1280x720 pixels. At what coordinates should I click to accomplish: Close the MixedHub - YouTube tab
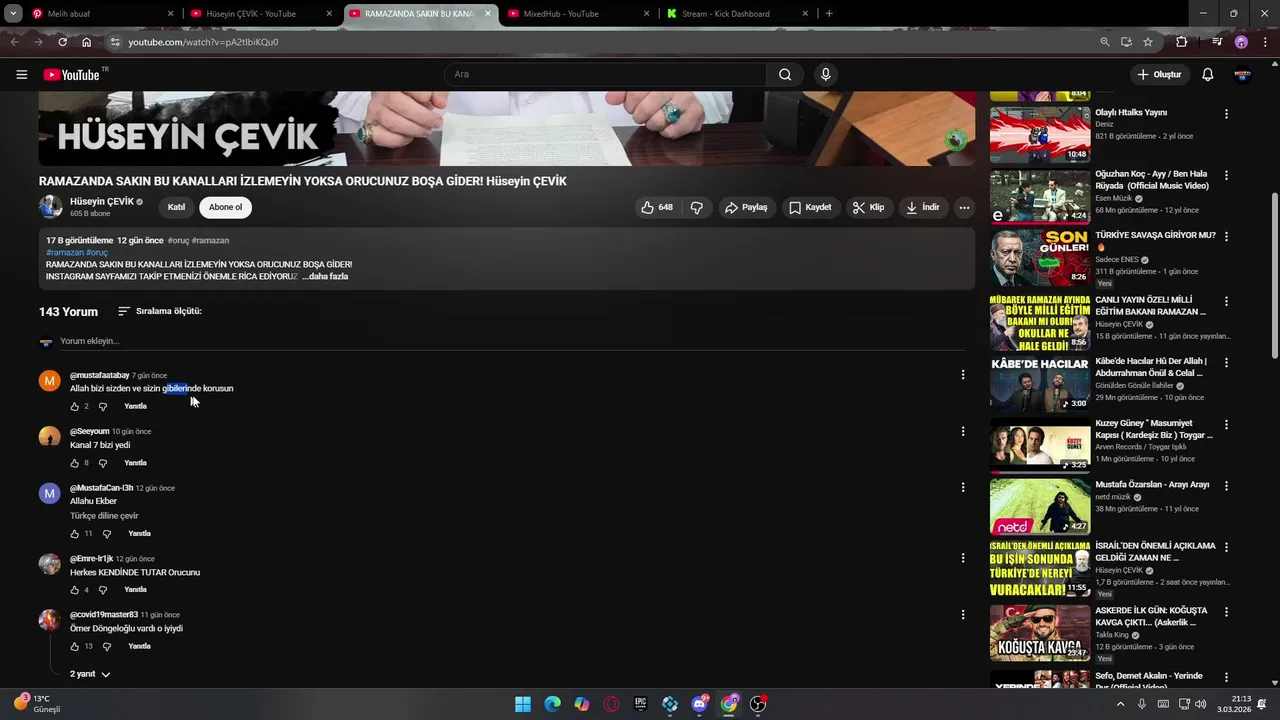(x=646, y=14)
